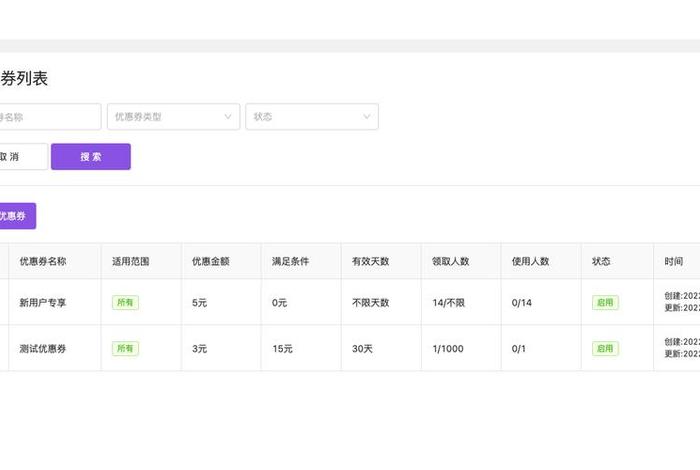Select the 测试优惠券 coupon row name
Image resolution: width=700 pixels, height=470 pixels.
coord(43,349)
